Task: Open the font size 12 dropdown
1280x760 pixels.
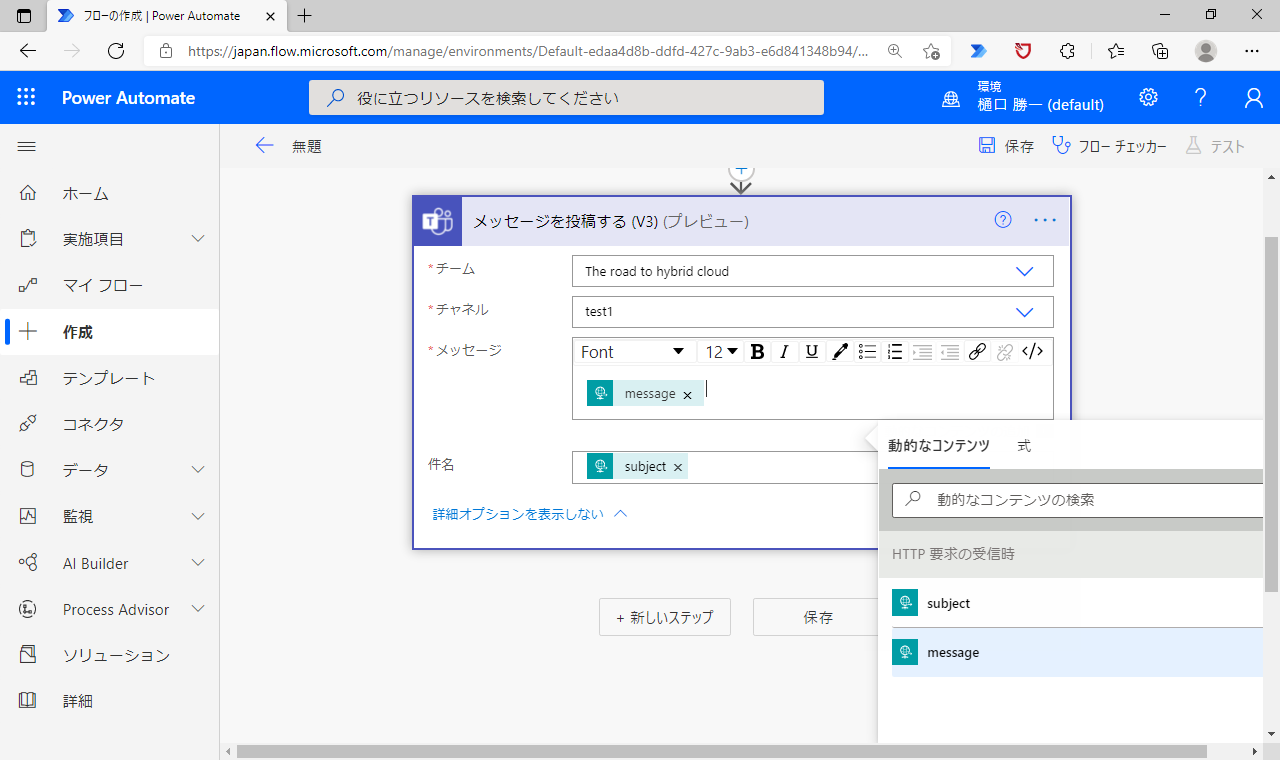Action: click(721, 352)
